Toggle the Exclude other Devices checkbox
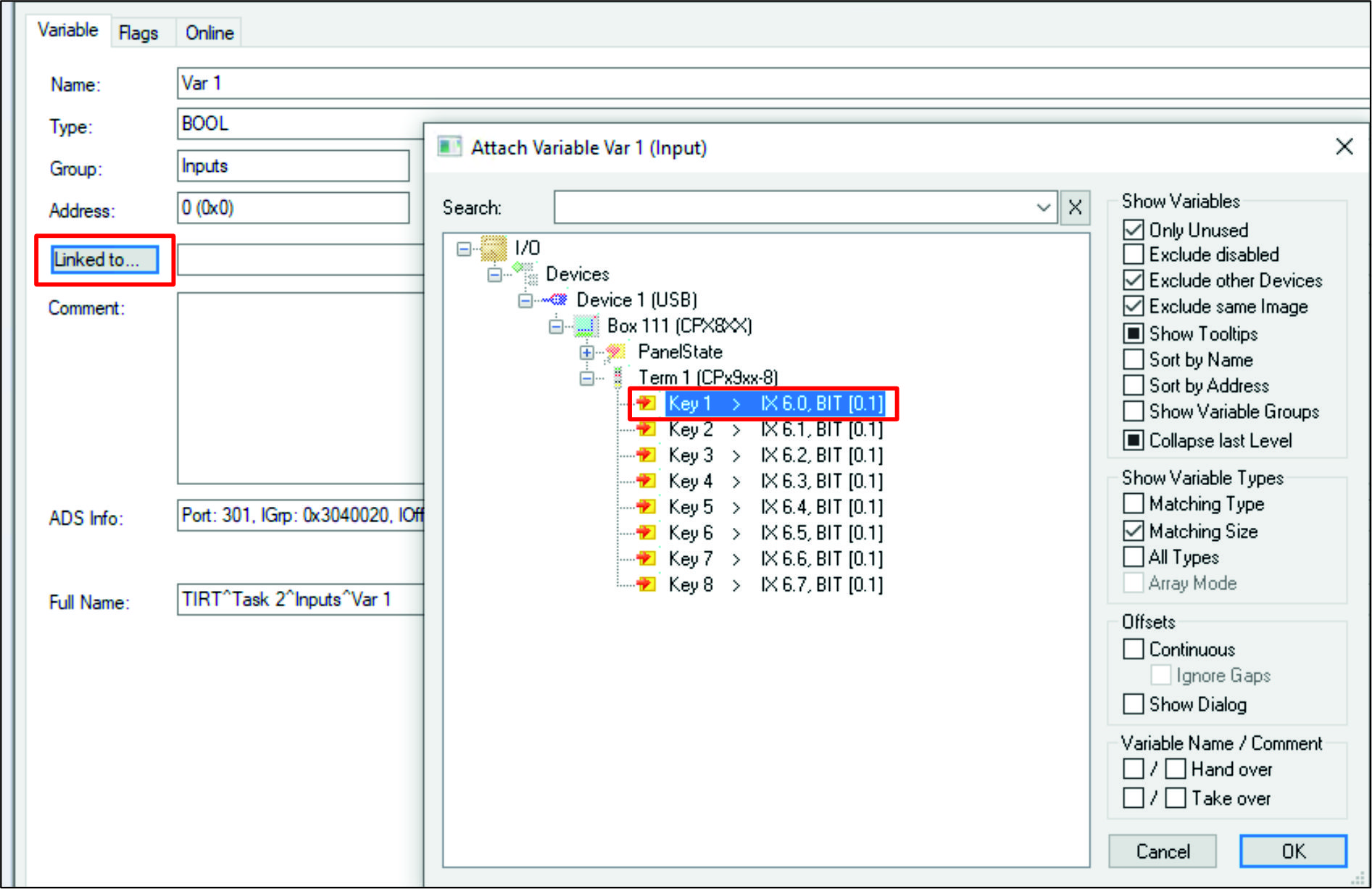 [1133, 280]
